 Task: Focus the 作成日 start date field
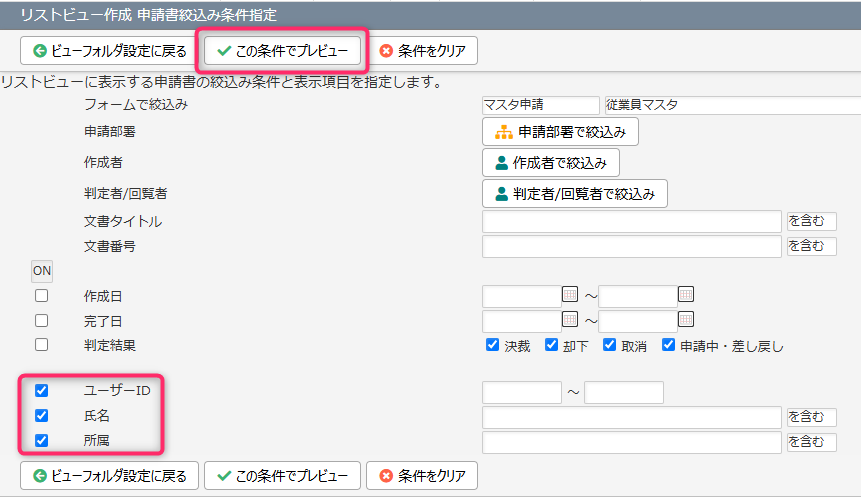coord(522,297)
